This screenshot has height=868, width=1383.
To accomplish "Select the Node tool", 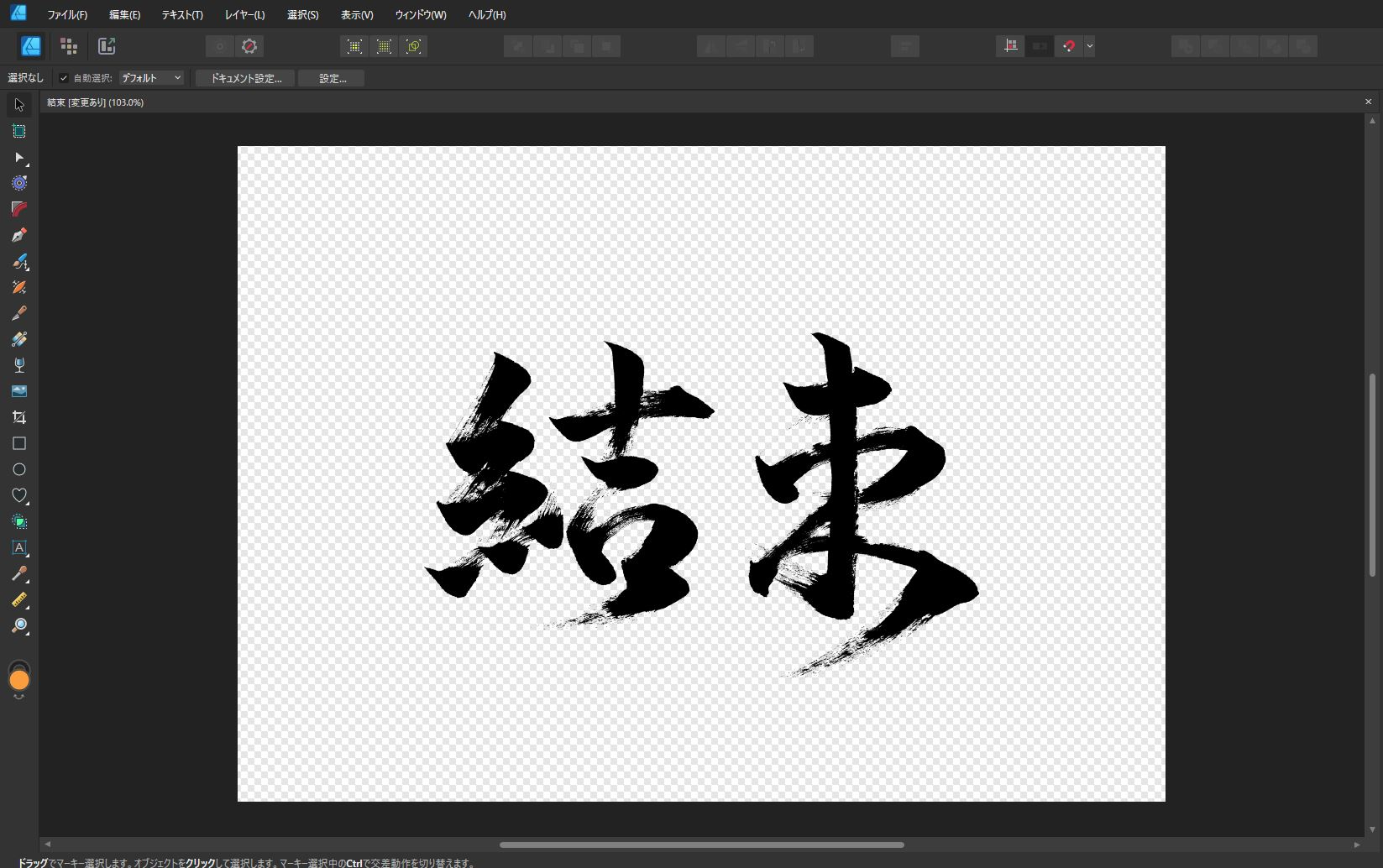I will tap(19, 157).
